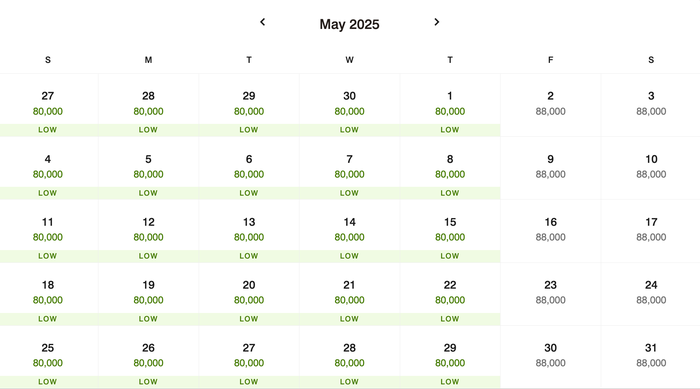Click April 30 in the calendar
Screen dimensions: 700x389
350,105
